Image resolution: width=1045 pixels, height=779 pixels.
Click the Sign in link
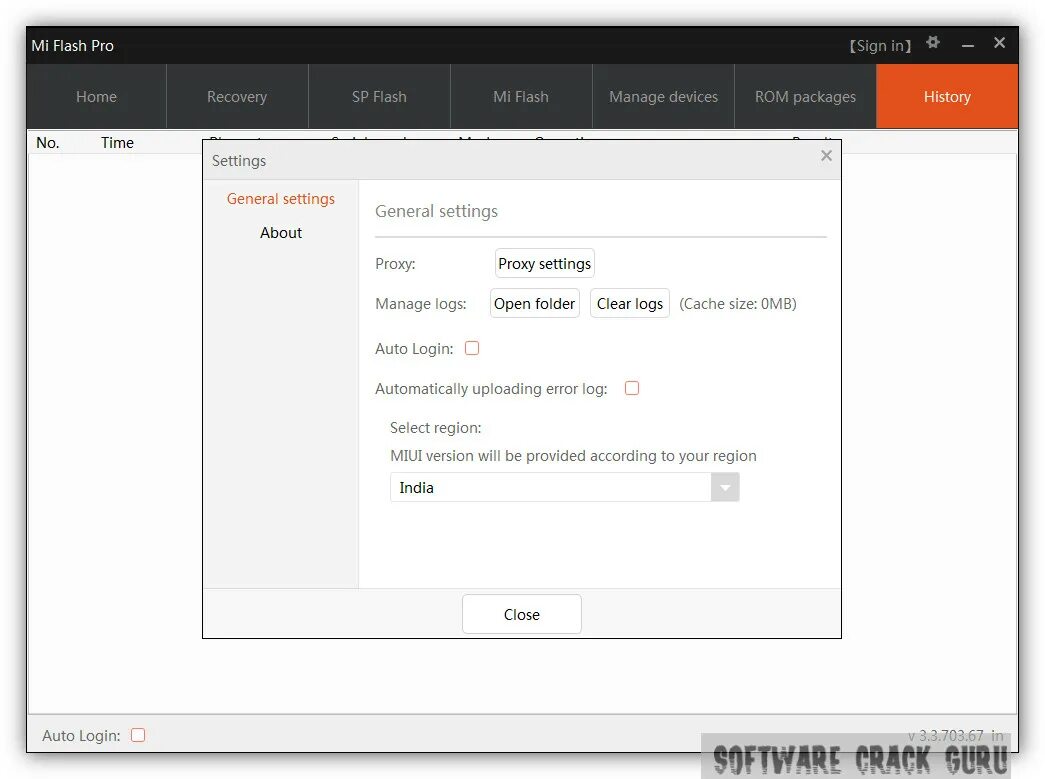(x=880, y=45)
